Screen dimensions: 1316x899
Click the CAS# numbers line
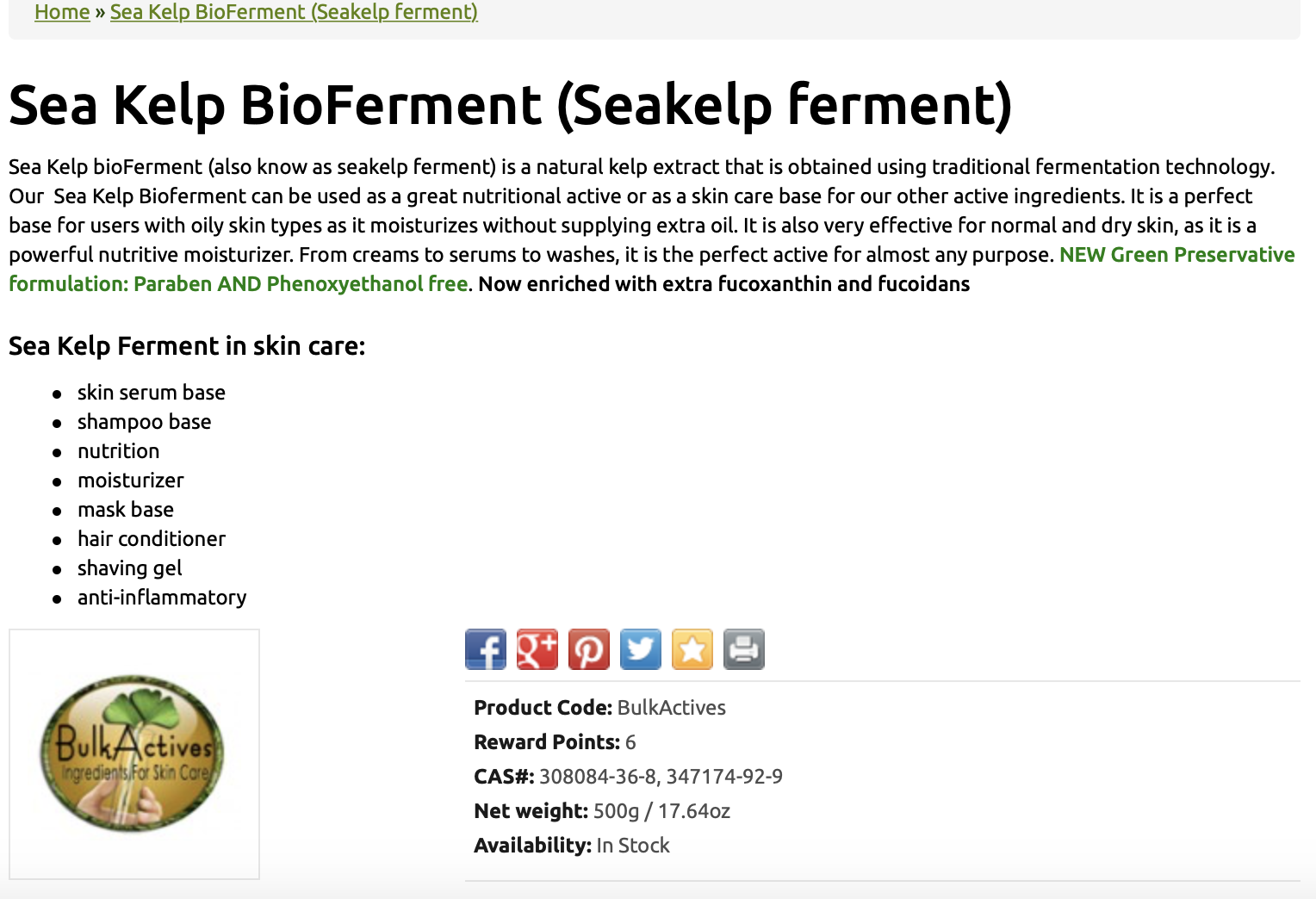click(628, 777)
